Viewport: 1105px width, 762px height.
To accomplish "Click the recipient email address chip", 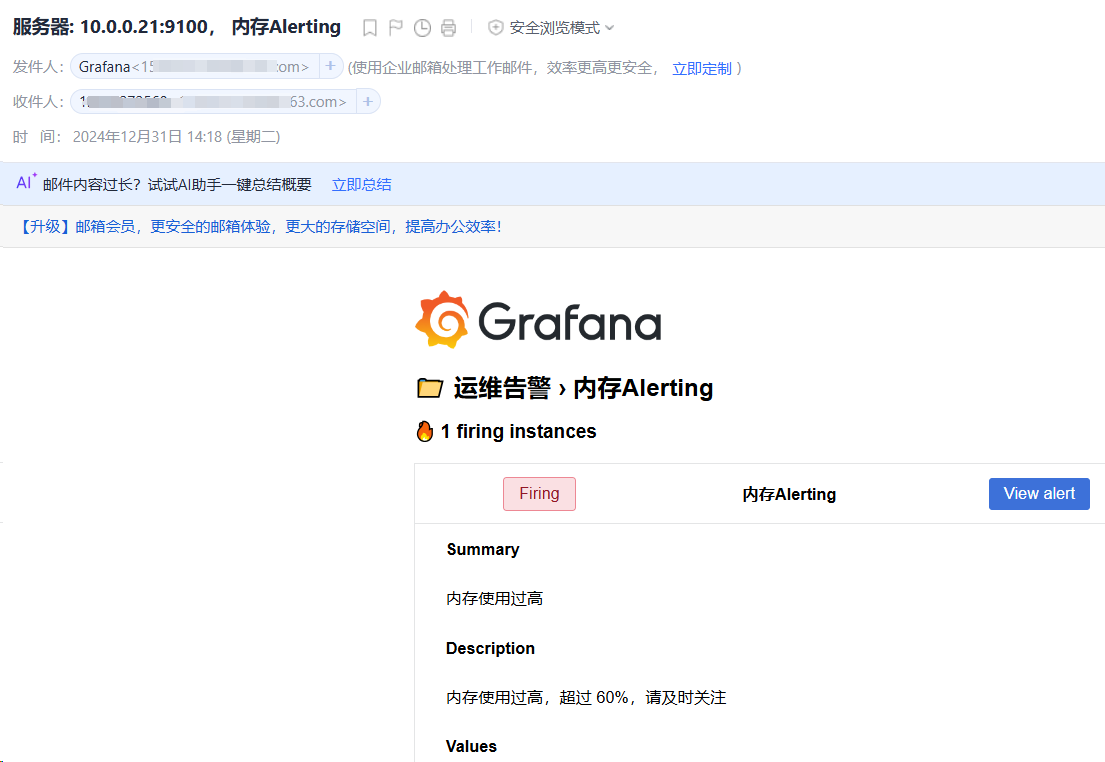I will [213, 102].
